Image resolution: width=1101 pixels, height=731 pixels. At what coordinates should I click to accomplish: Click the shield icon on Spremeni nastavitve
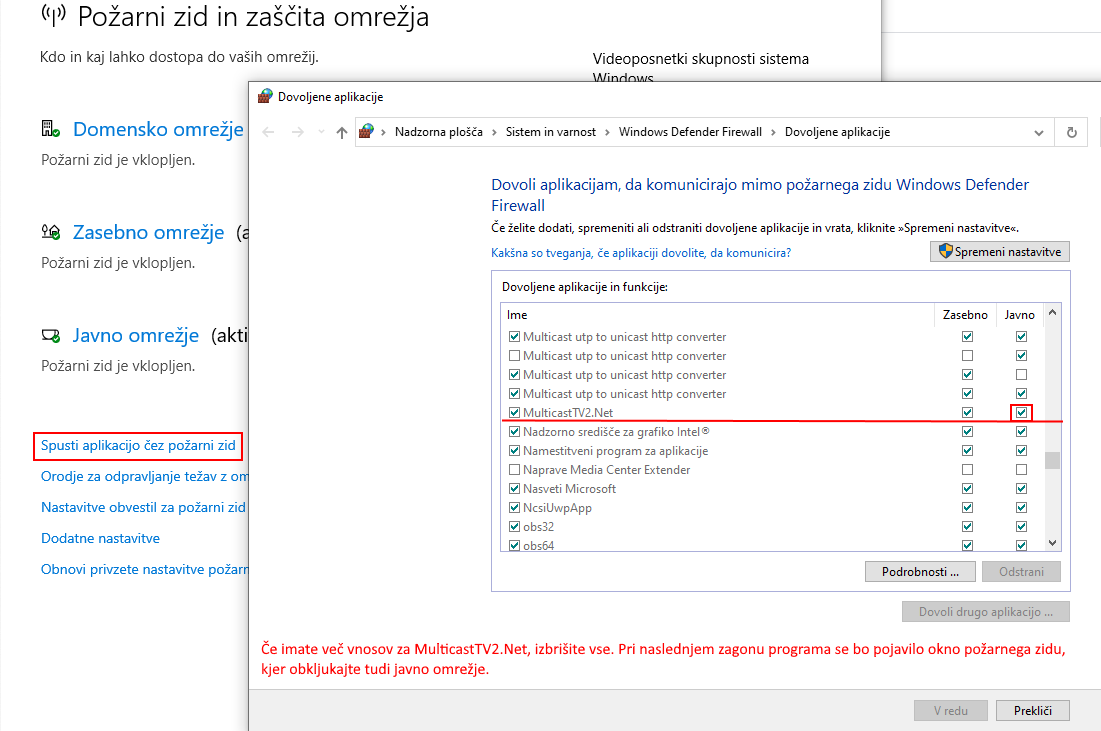point(945,251)
